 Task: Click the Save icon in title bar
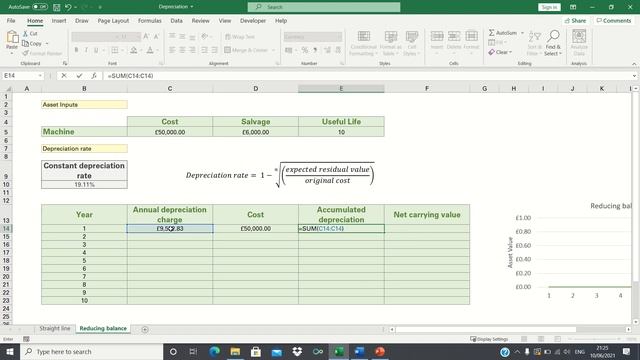point(57,7)
